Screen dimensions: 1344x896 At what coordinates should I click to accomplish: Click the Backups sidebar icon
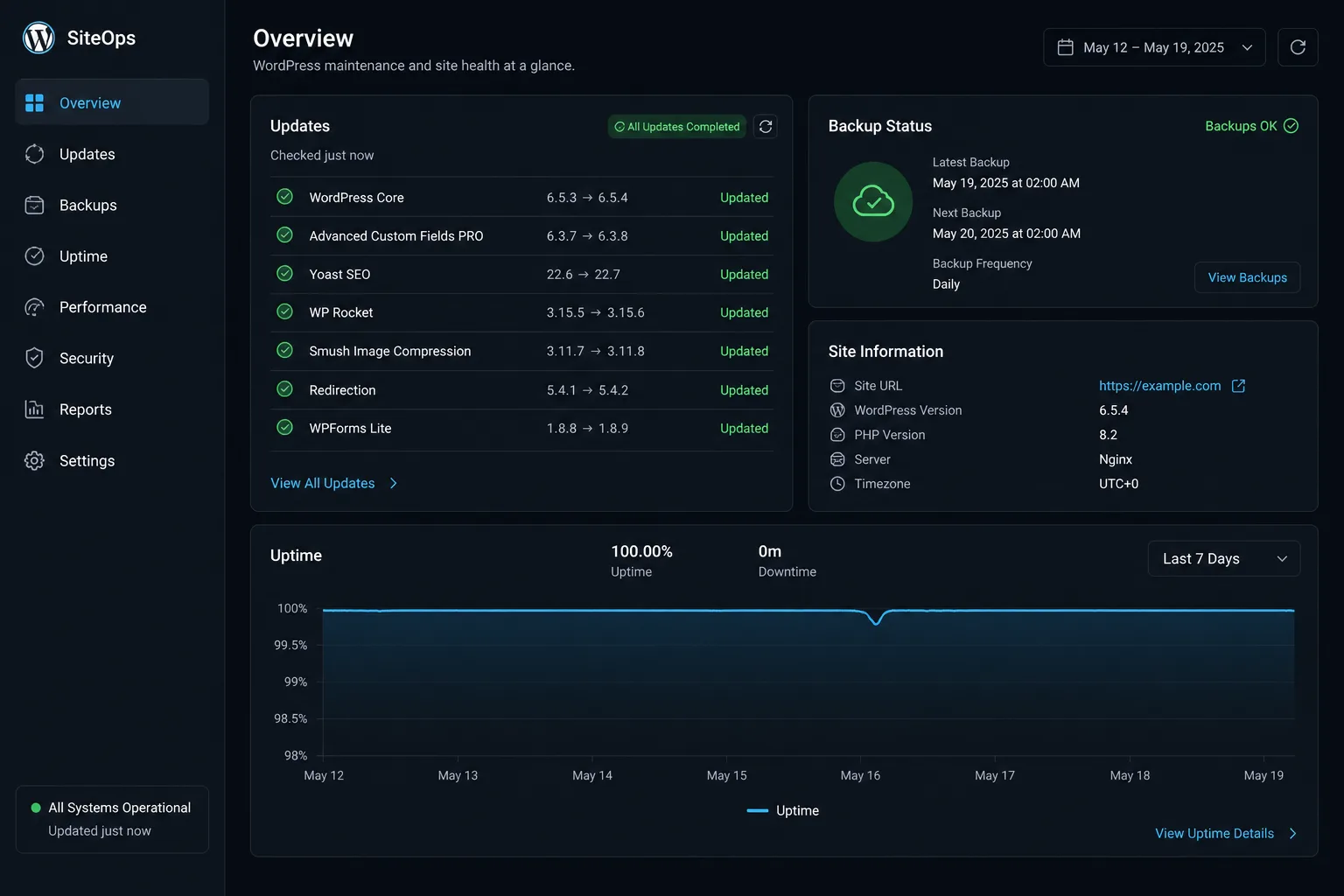pos(34,205)
